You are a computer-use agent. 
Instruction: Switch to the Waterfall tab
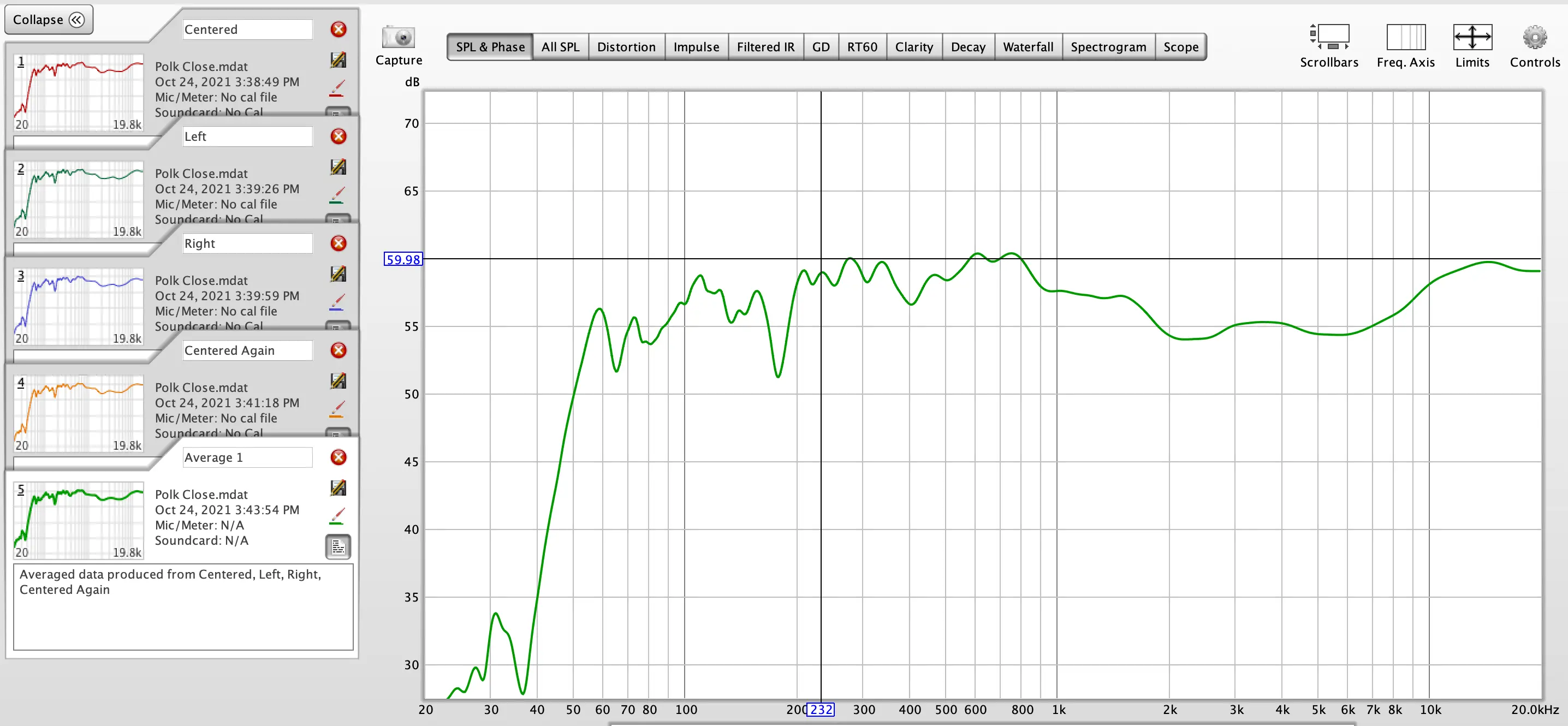(x=1027, y=47)
